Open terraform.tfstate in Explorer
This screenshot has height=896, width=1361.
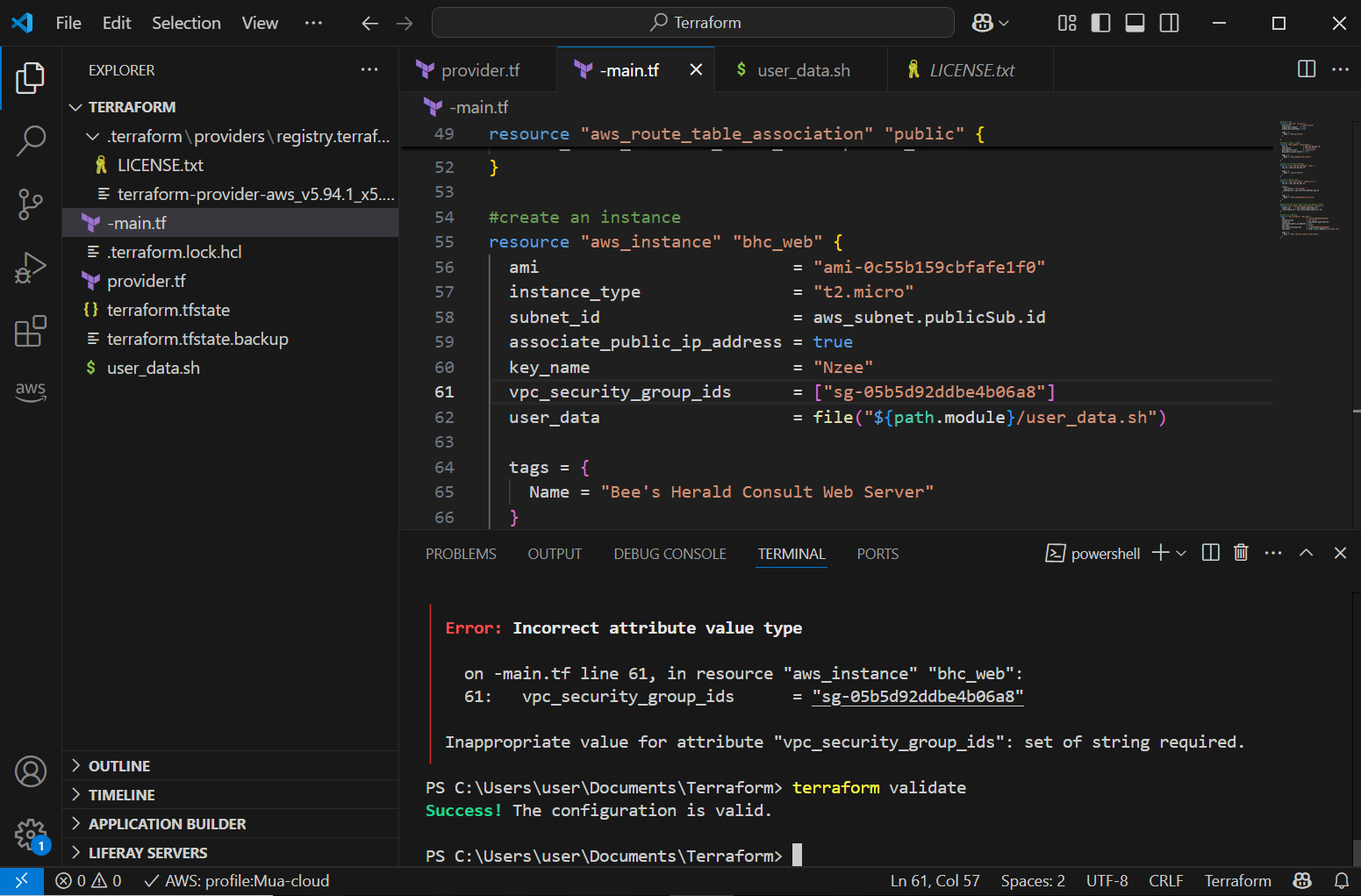(231, 310)
